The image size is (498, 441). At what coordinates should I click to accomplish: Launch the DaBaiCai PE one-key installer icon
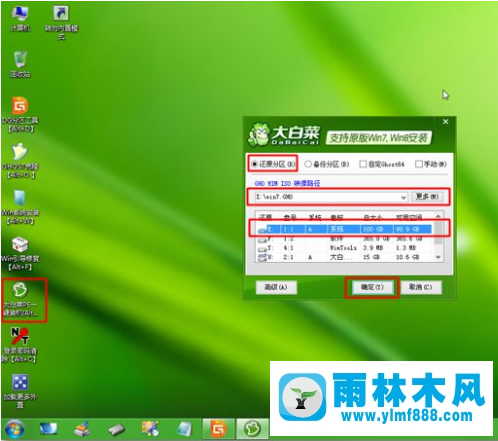pyautogui.click(x=20, y=299)
